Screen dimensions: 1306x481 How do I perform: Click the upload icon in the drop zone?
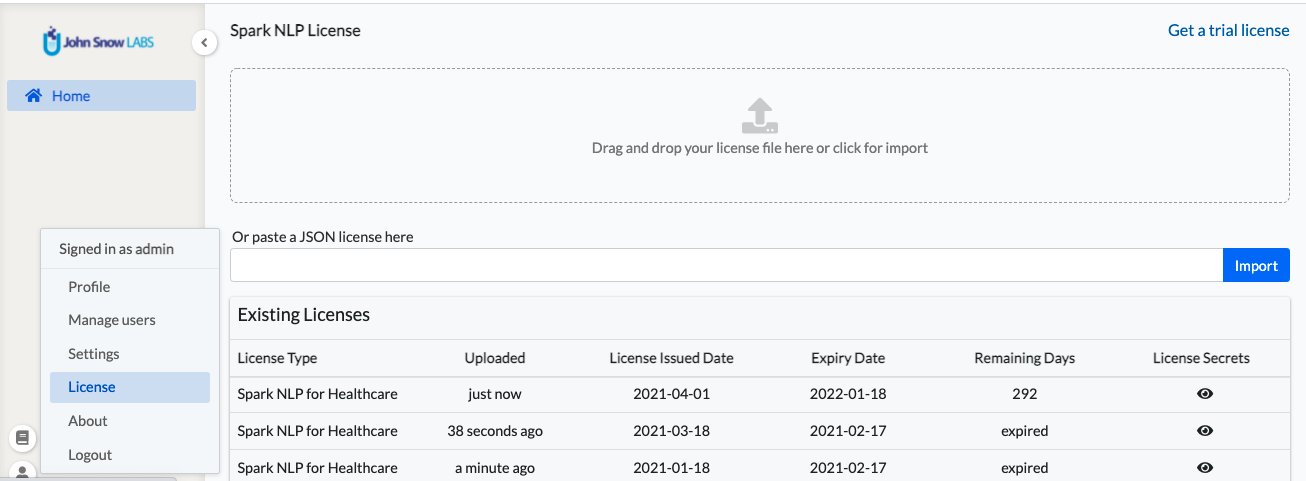click(759, 116)
